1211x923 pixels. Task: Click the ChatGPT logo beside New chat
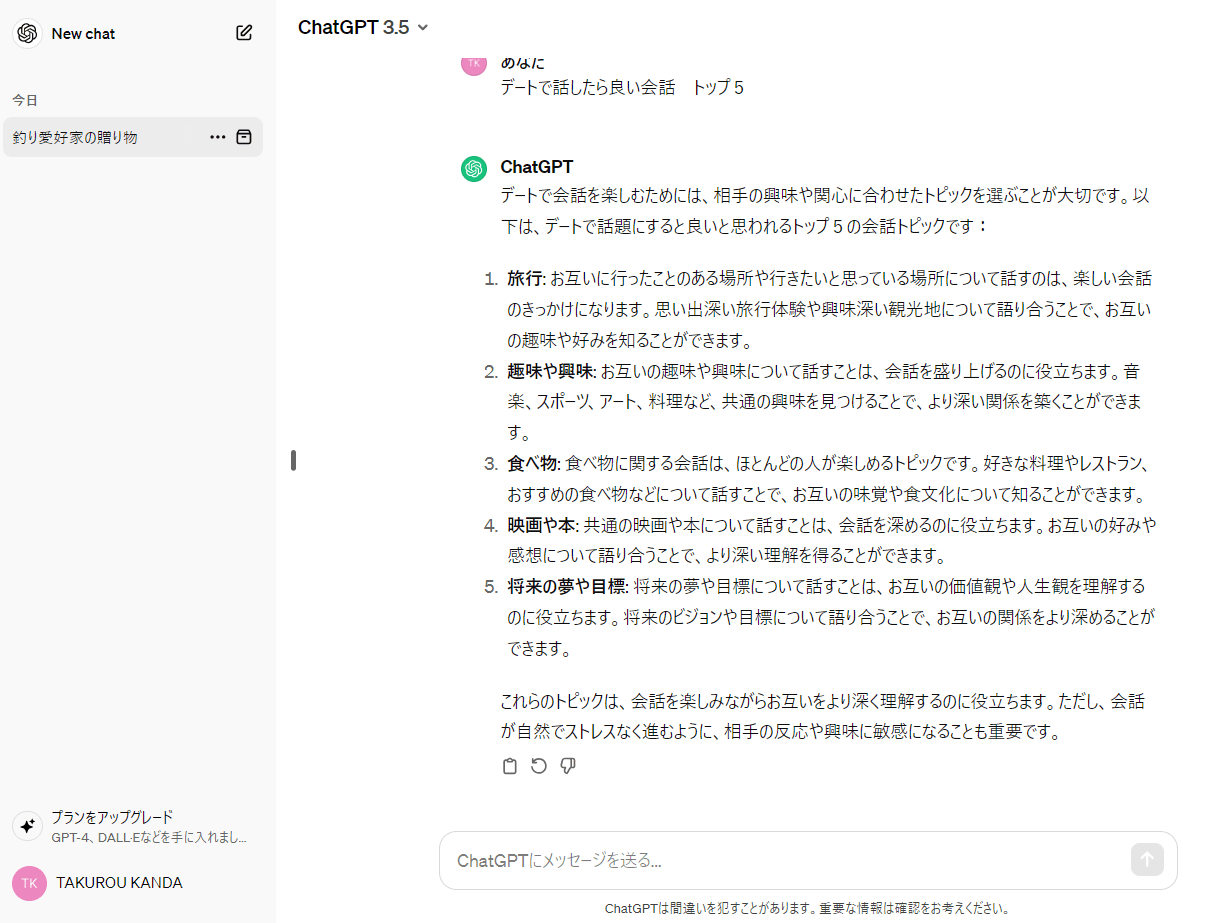pyautogui.click(x=27, y=33)
